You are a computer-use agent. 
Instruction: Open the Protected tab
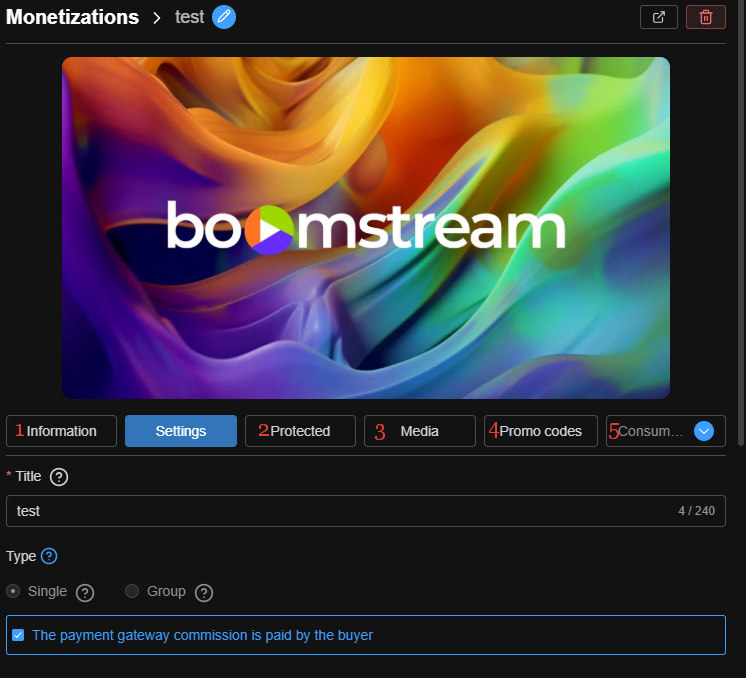[300, 431]
